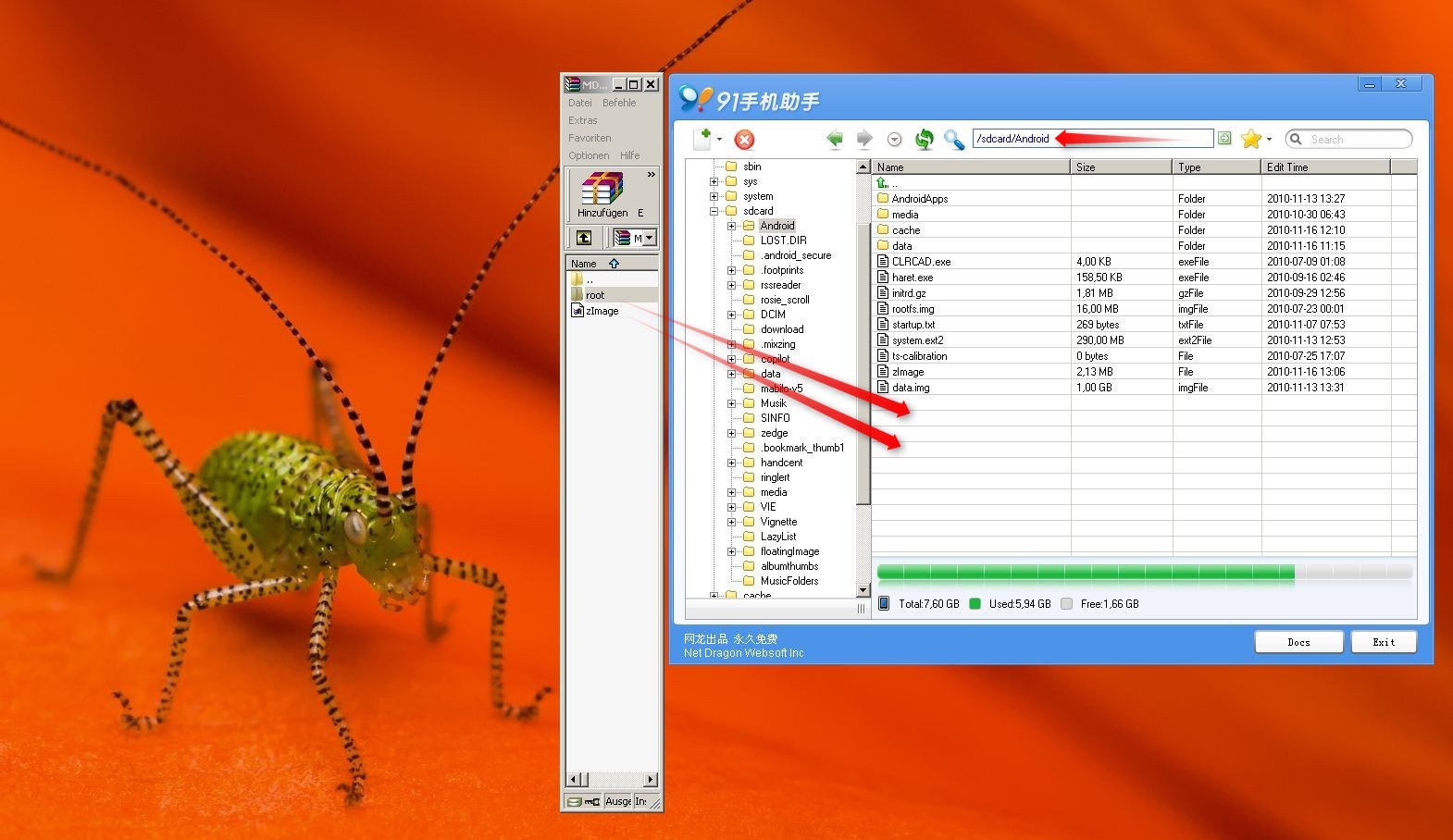Open Hilfe menu in WinRAR window

click(x=630, y=155)
